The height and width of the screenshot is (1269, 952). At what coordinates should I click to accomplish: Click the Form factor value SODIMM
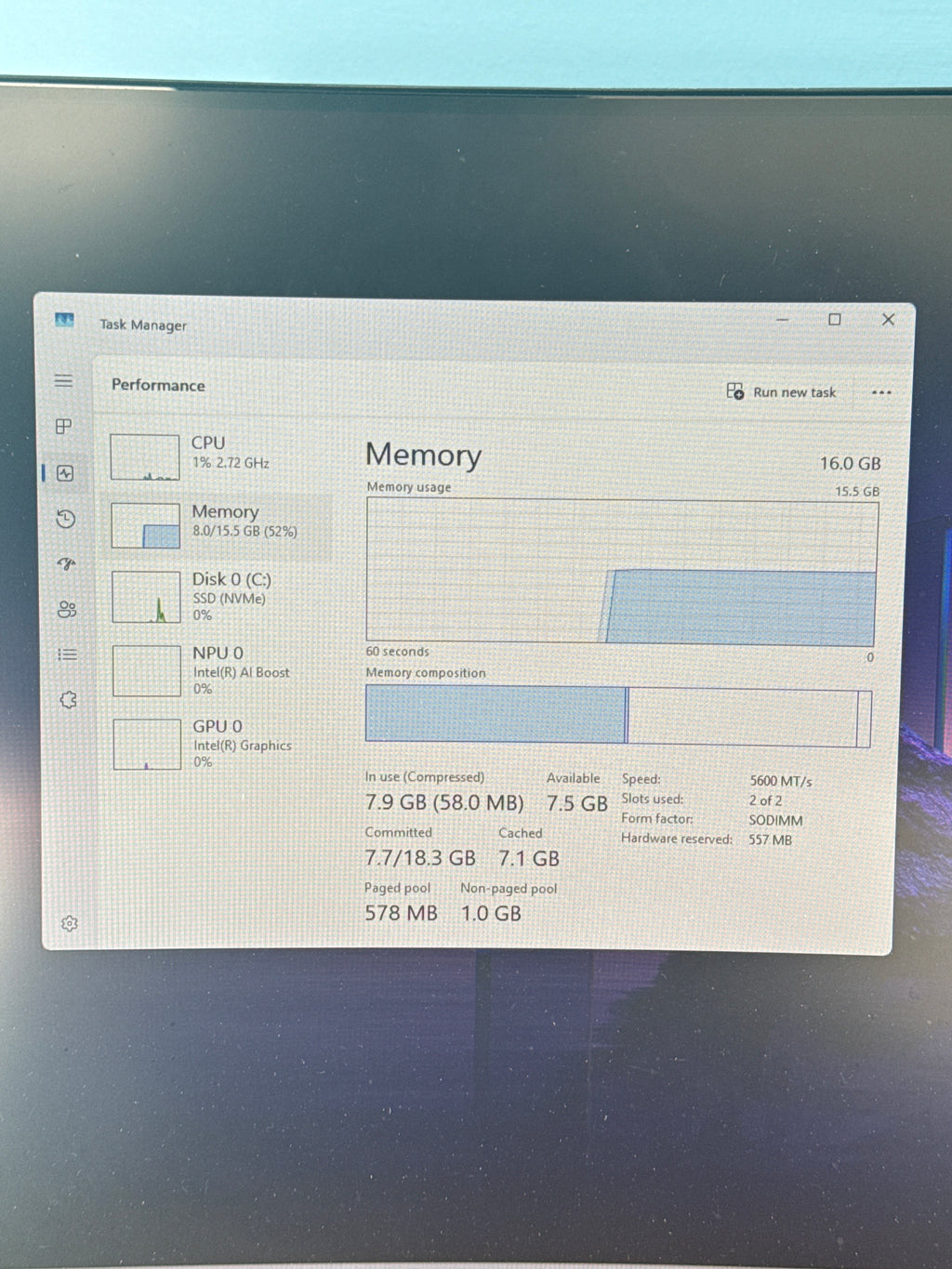click(775, 820)
